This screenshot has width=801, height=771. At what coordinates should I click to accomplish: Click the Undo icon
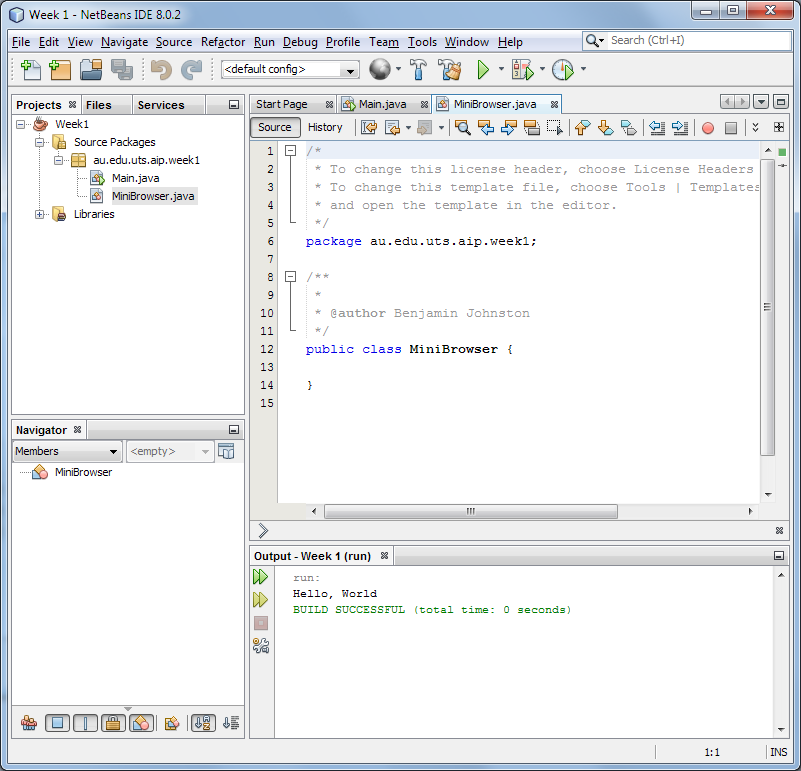click(x=160, y=69)
